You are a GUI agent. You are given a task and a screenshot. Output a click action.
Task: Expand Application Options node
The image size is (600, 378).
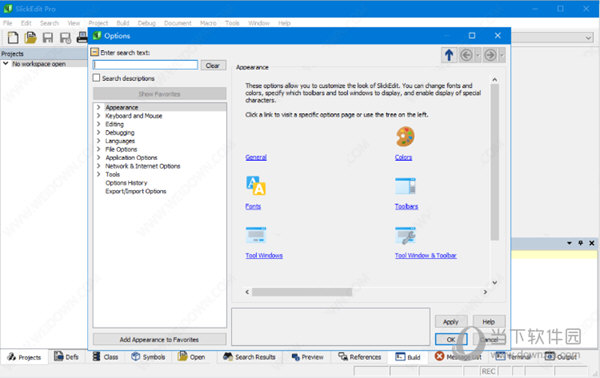[x=99, y=158]
